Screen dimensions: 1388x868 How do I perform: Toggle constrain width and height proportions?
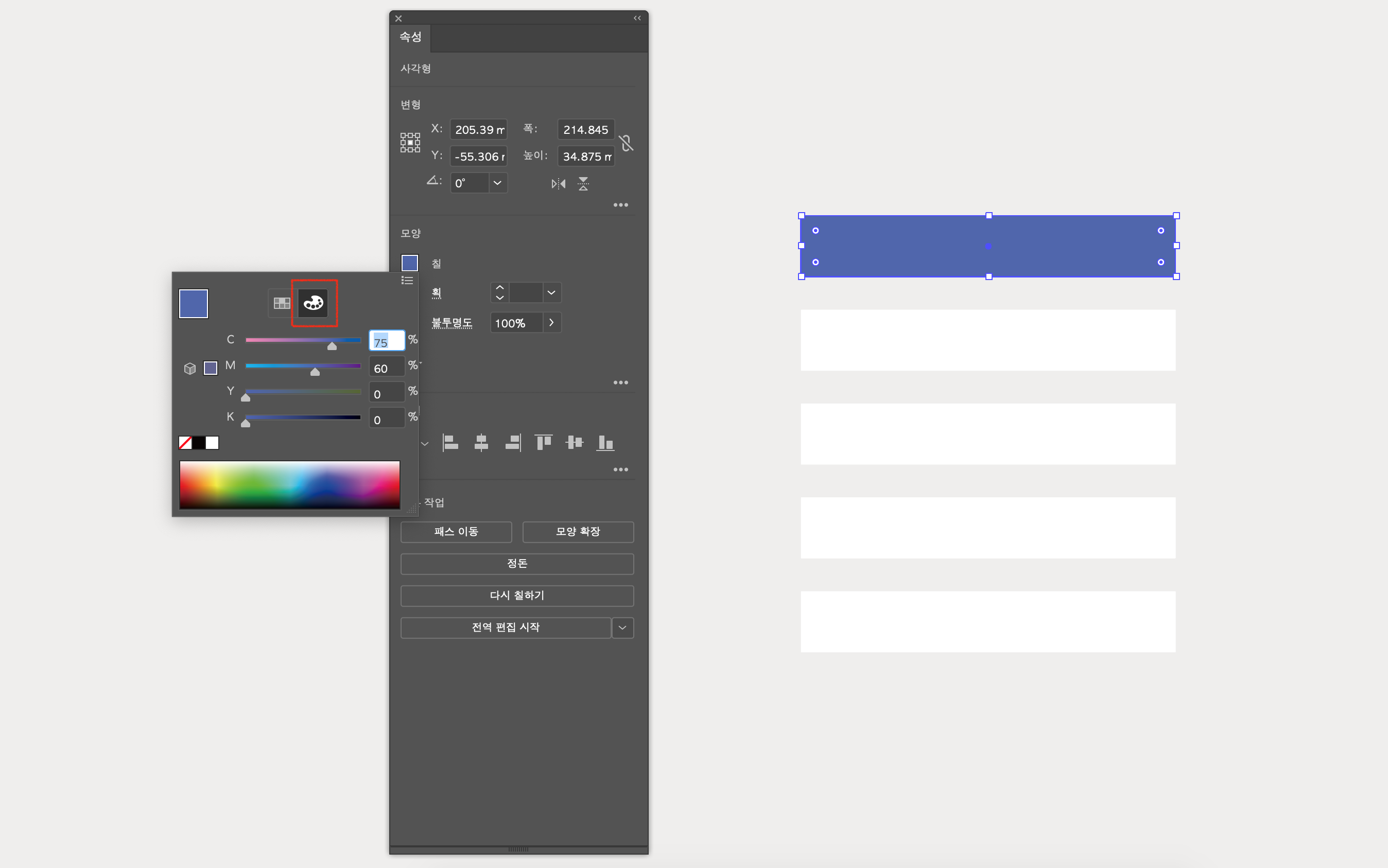tap(626, 143)
